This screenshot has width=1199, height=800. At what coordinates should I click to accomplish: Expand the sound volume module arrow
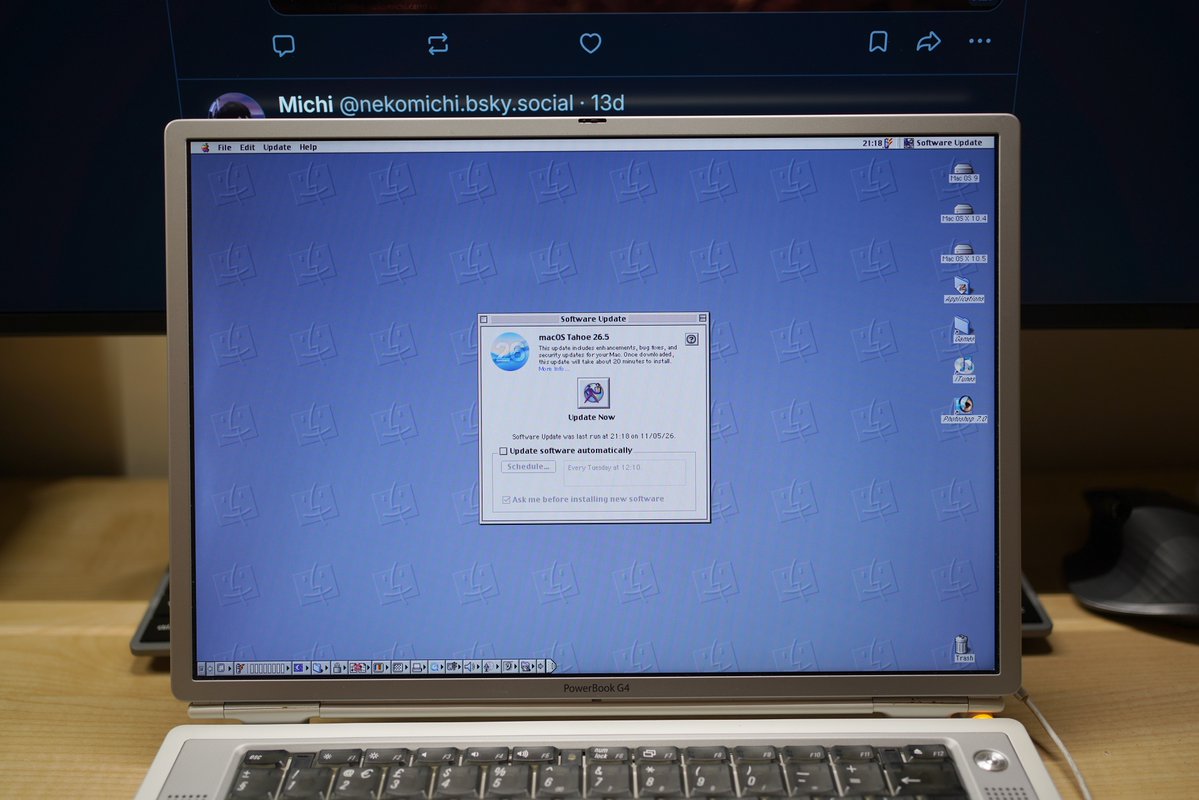[478, 668]
